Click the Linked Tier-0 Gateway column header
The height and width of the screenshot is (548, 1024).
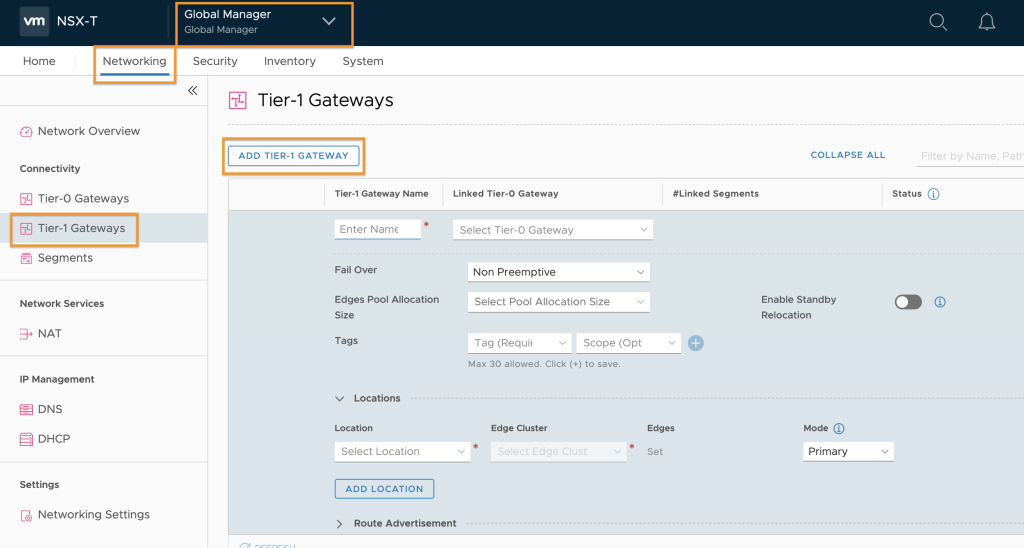(505, 194)
